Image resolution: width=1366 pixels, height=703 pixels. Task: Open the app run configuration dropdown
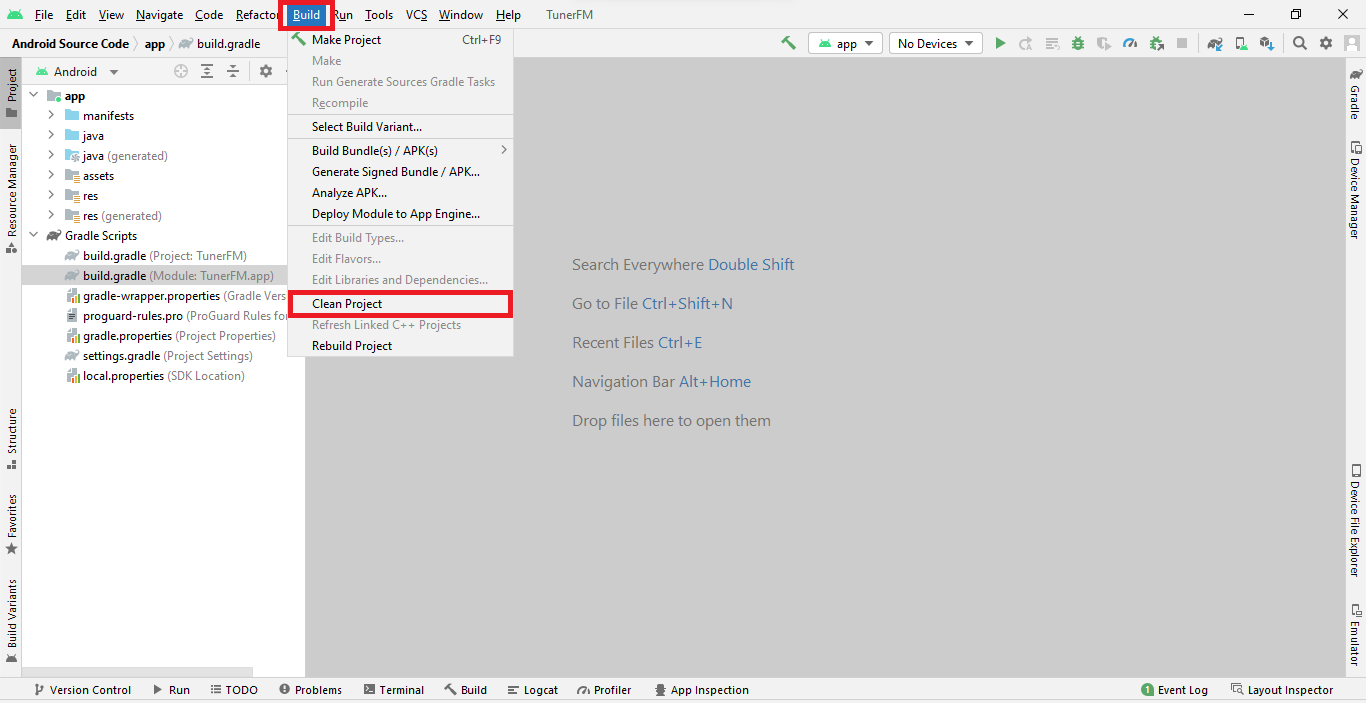846,43
